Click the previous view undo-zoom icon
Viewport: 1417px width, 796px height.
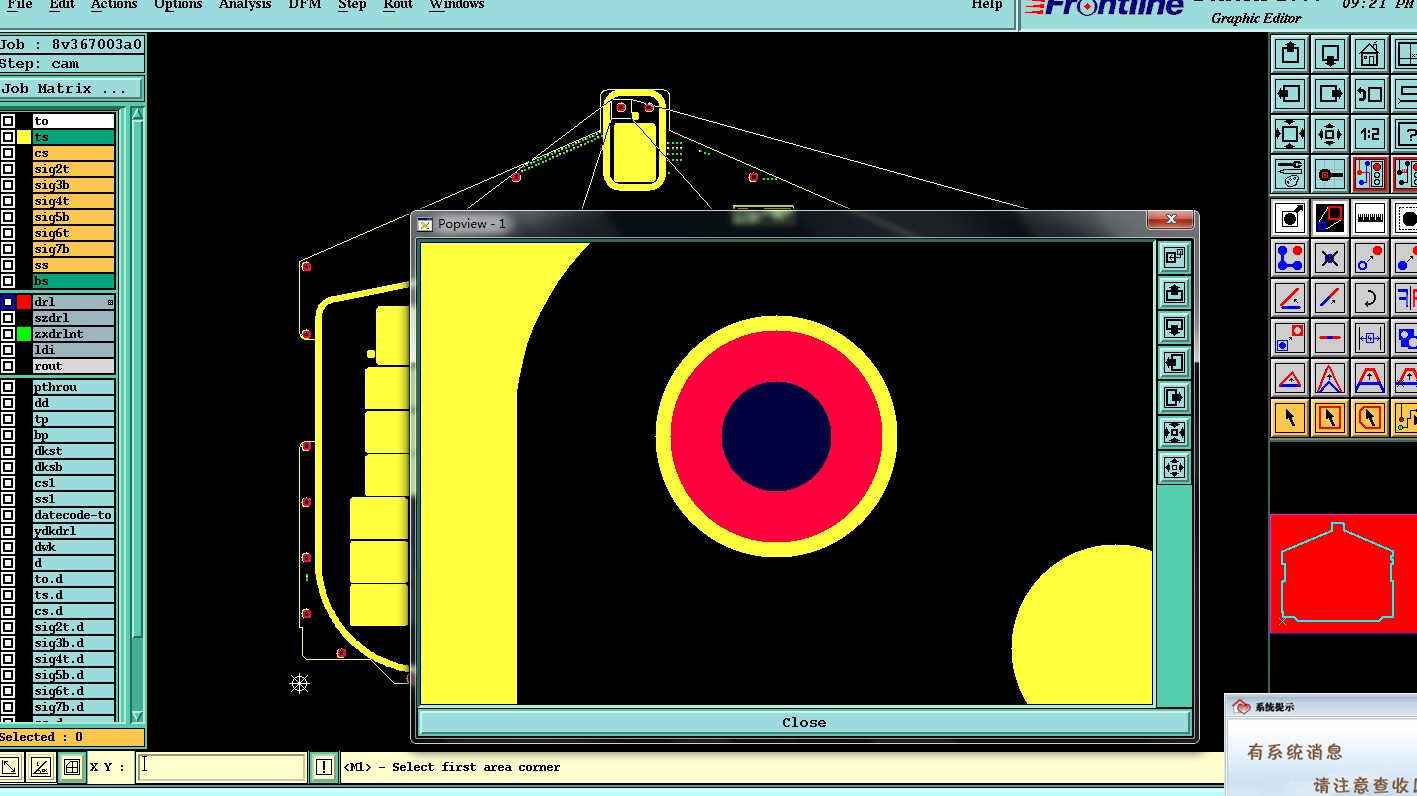click(x=1370, y=94)
